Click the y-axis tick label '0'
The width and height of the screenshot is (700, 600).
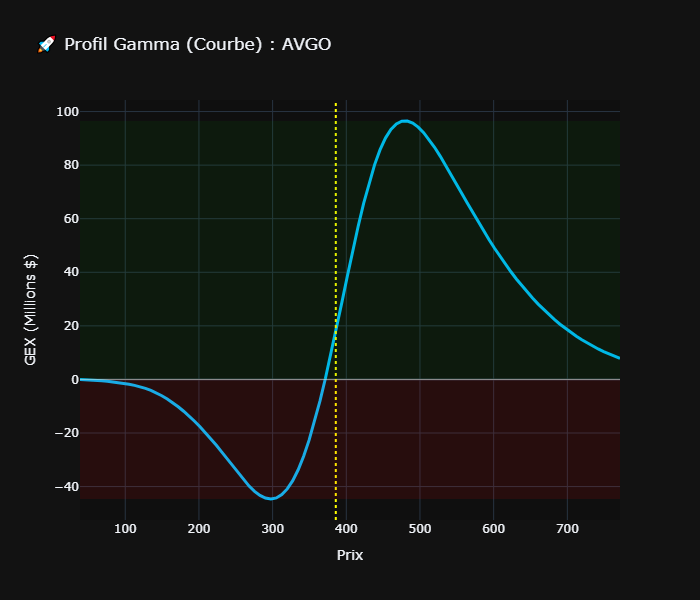pyautogui.click(x=75, y=379)
